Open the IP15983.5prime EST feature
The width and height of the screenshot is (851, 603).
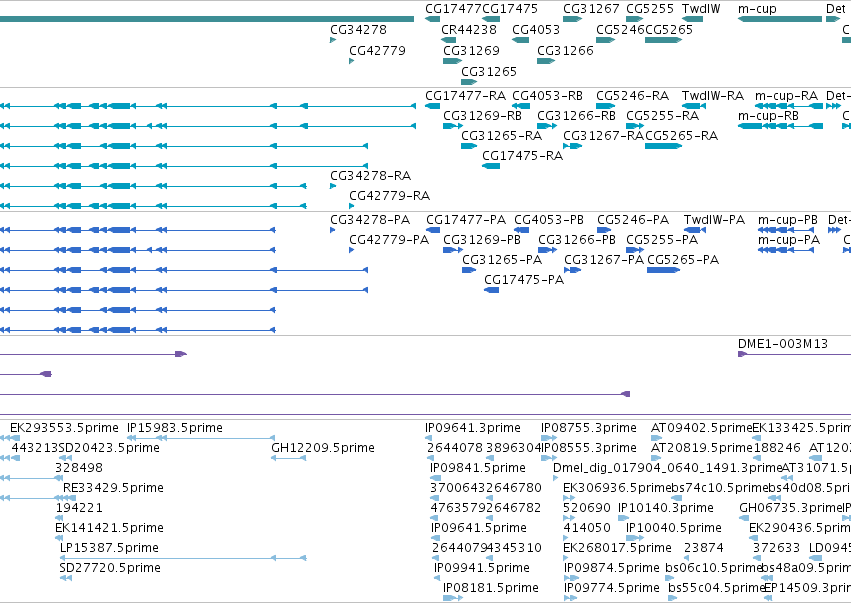[x=201, y=438]
